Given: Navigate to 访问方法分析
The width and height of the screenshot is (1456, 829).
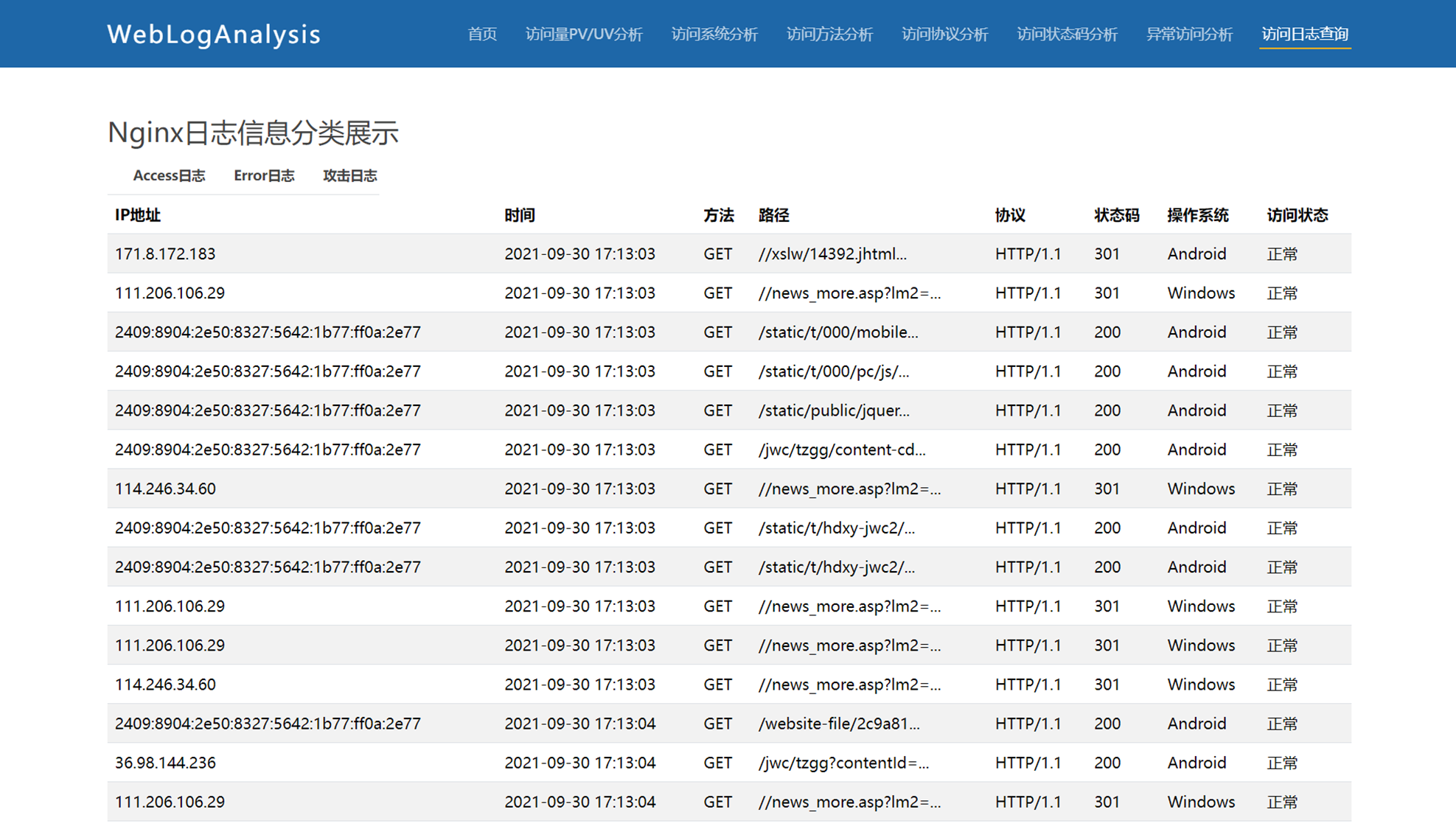Looking at the screenshot, I should 829,34.
